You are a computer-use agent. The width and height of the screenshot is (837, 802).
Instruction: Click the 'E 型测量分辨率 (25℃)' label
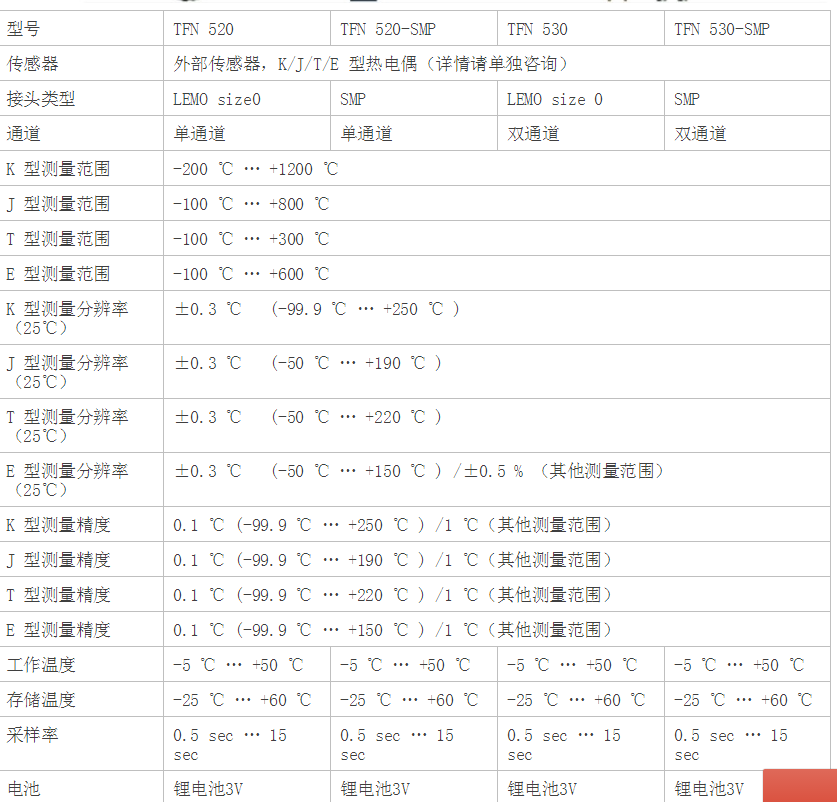[67, 480]
